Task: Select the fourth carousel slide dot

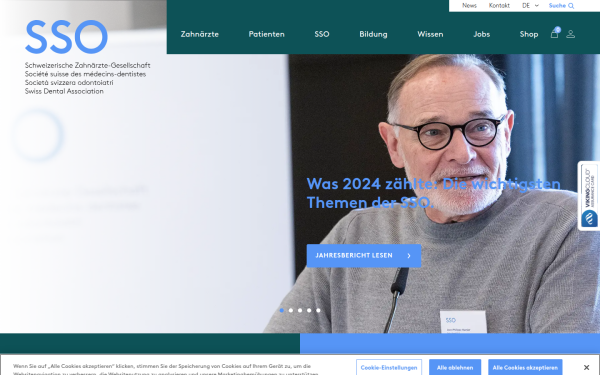Action: (x=309, y=310)
